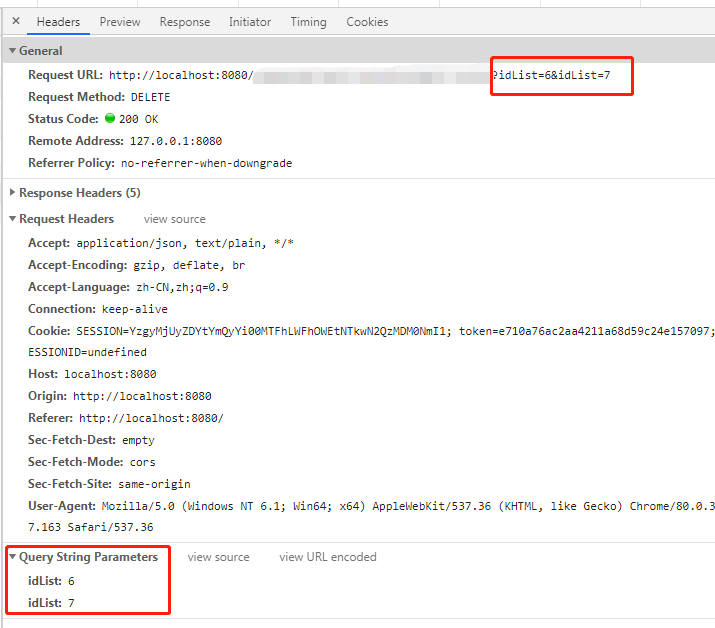Close the request details panel
The height and width of the screenshot is (628, 715).
click(16, 21)
